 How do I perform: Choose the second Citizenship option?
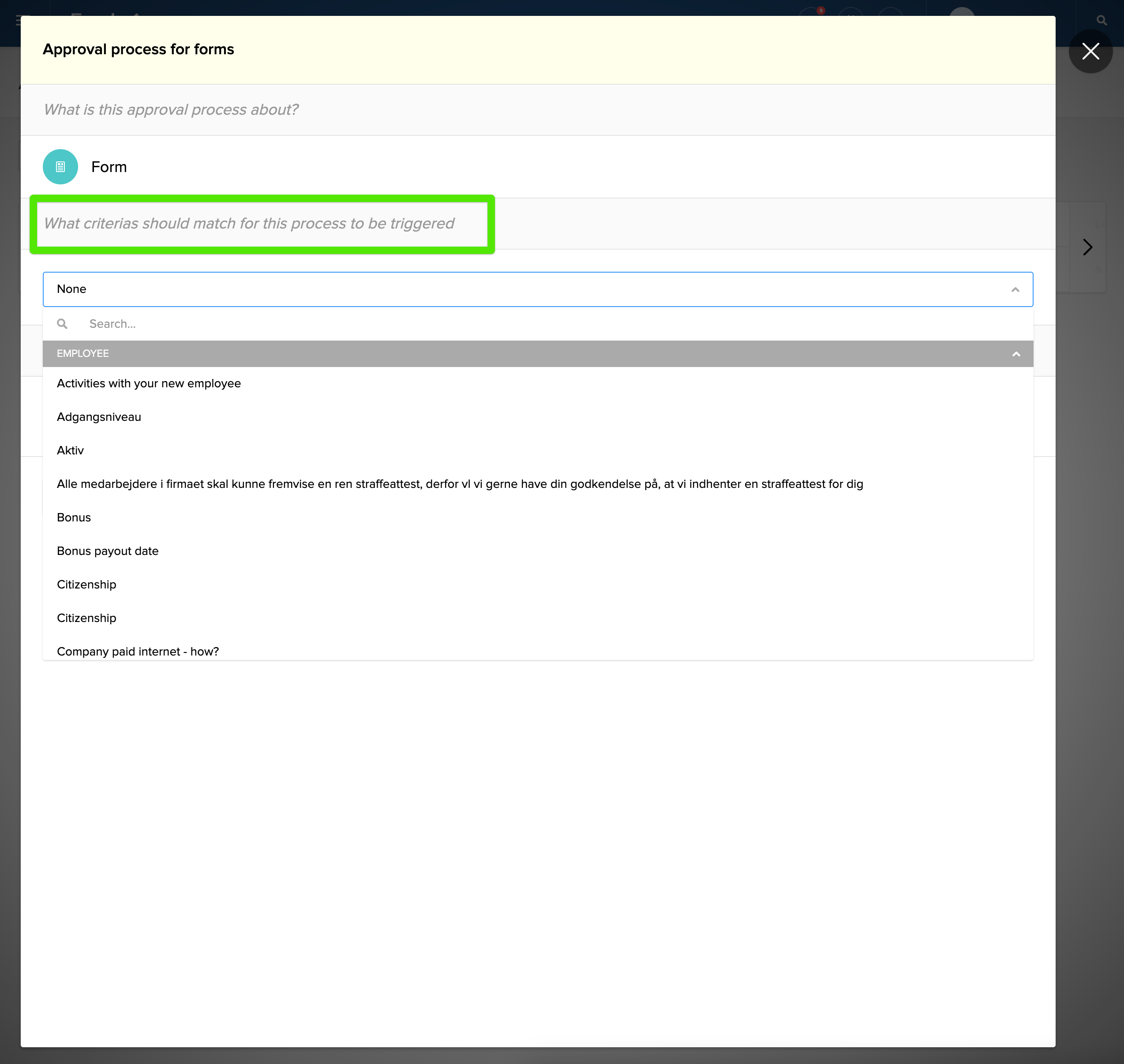[x=86, y=618]
